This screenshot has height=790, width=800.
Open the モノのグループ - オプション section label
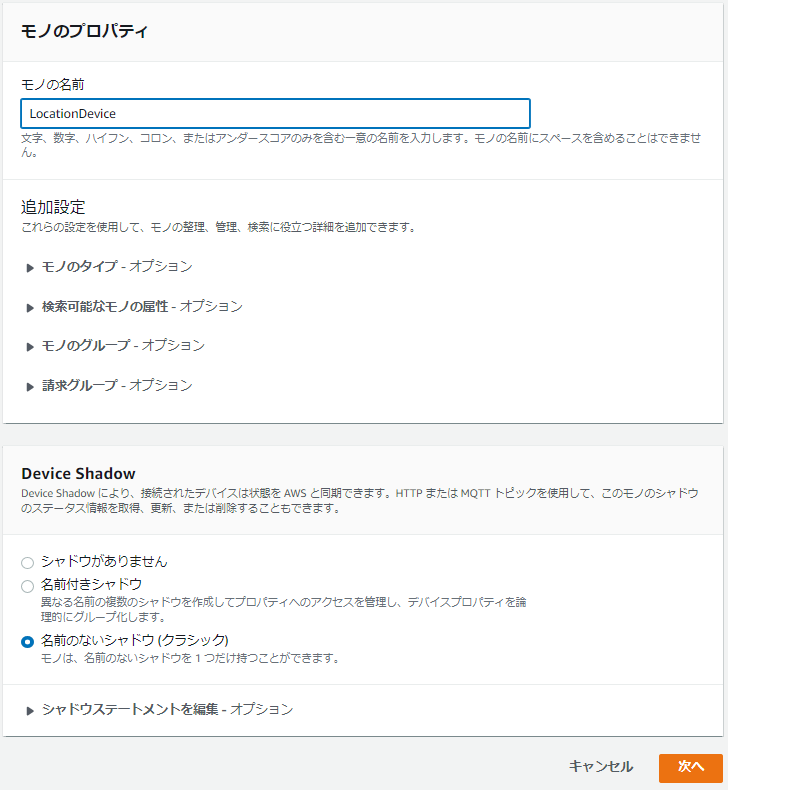123,346
